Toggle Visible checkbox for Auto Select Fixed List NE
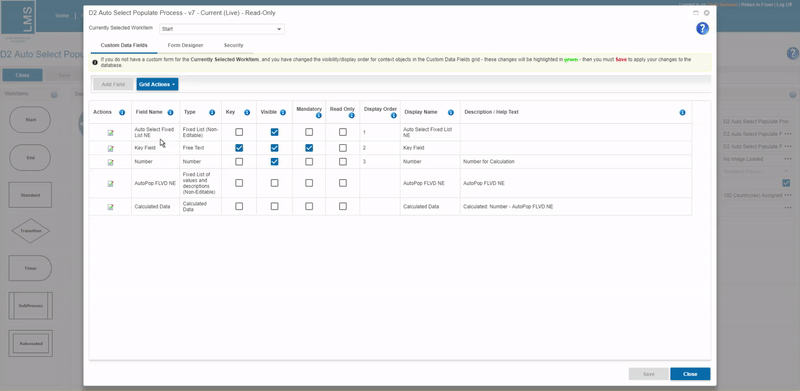Viewport: 800px width, 391px height. coord(274,132)
